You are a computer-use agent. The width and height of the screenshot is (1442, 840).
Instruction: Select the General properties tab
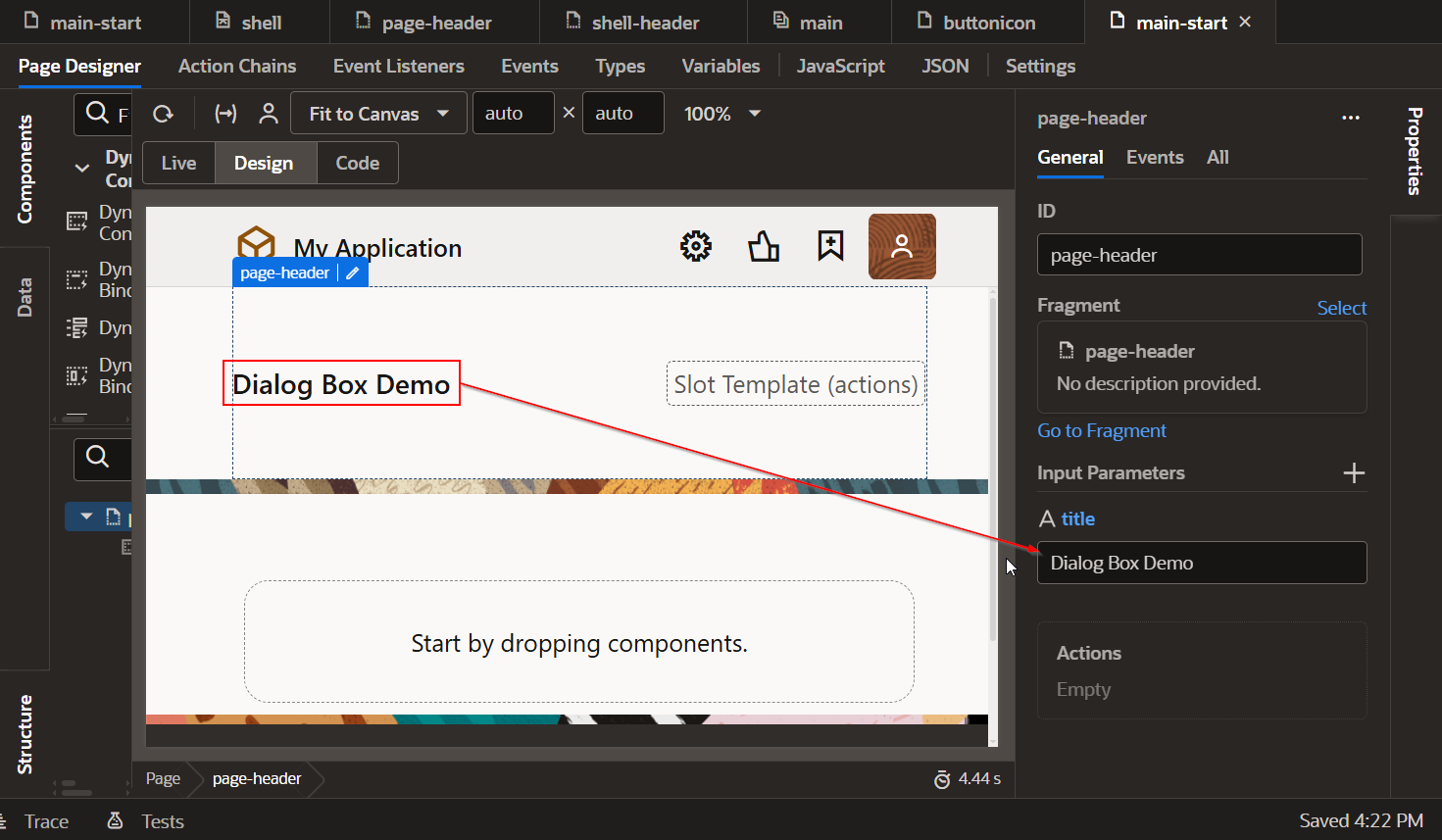pos(1070,157)
